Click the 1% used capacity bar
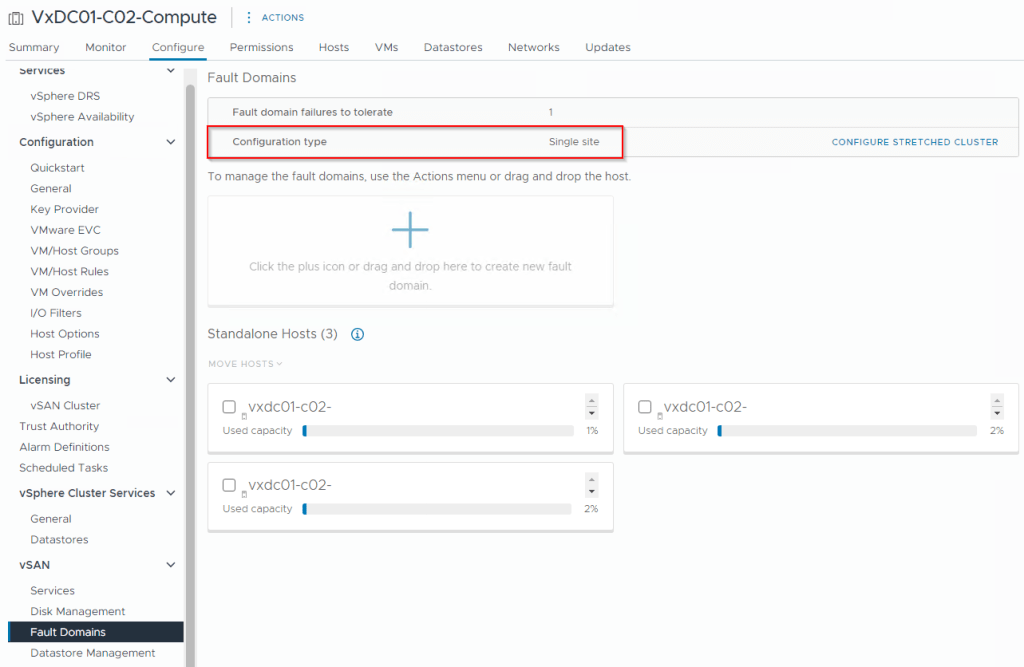The image size is (1024, 667). click(438, 431)
